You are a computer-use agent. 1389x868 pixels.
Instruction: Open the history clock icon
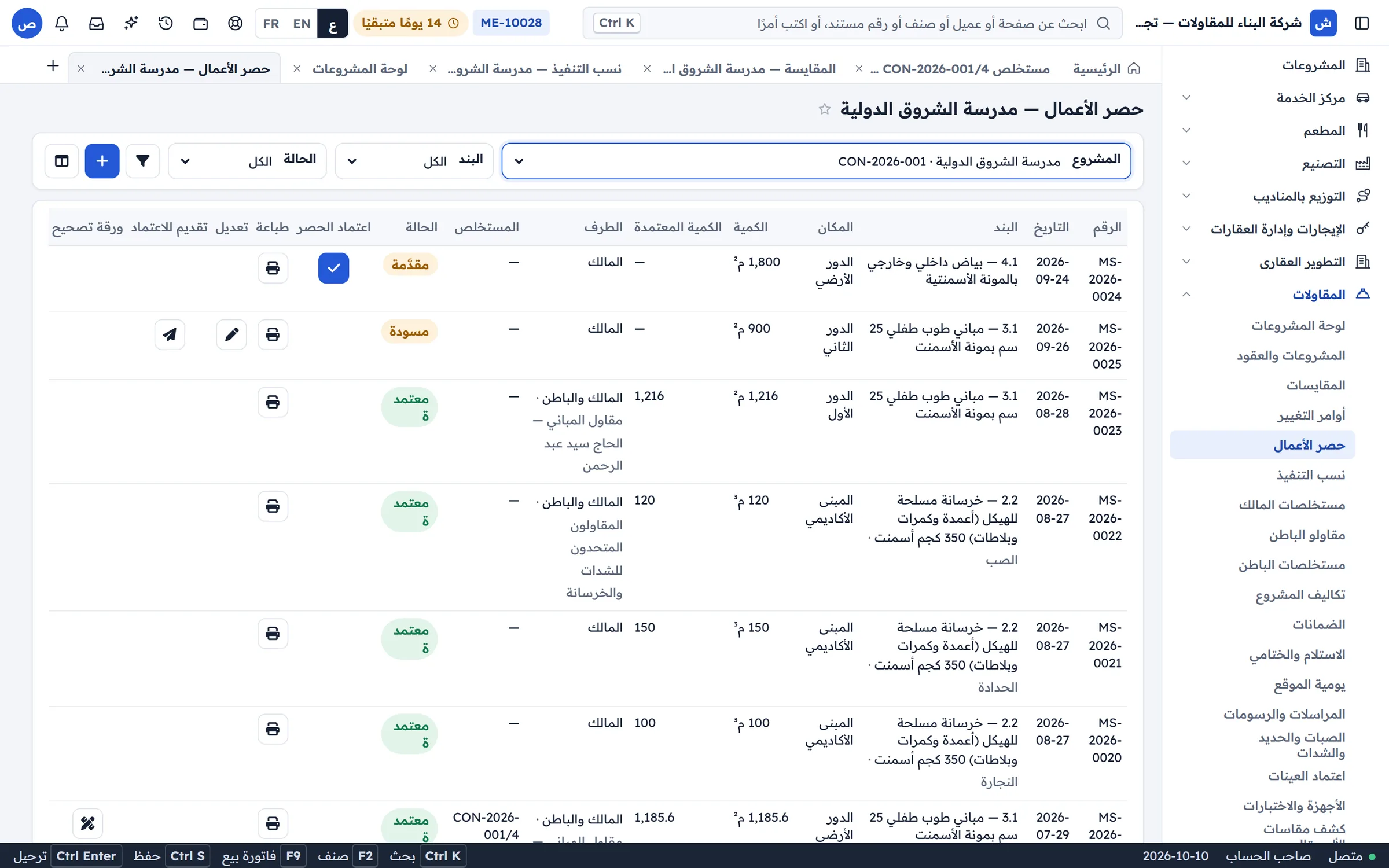coord(166,23)
